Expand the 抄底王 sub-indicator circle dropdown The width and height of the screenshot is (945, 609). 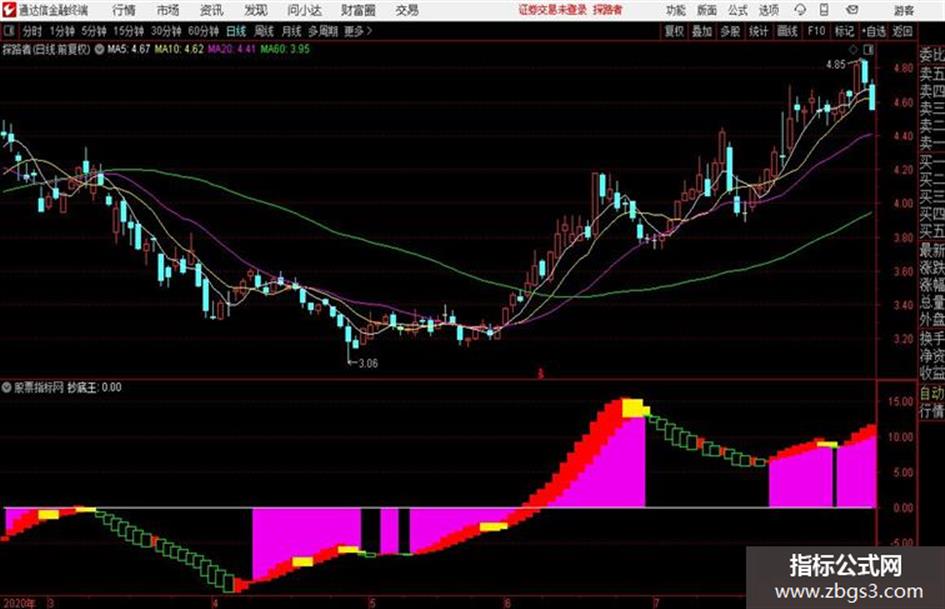pos(7,387)
